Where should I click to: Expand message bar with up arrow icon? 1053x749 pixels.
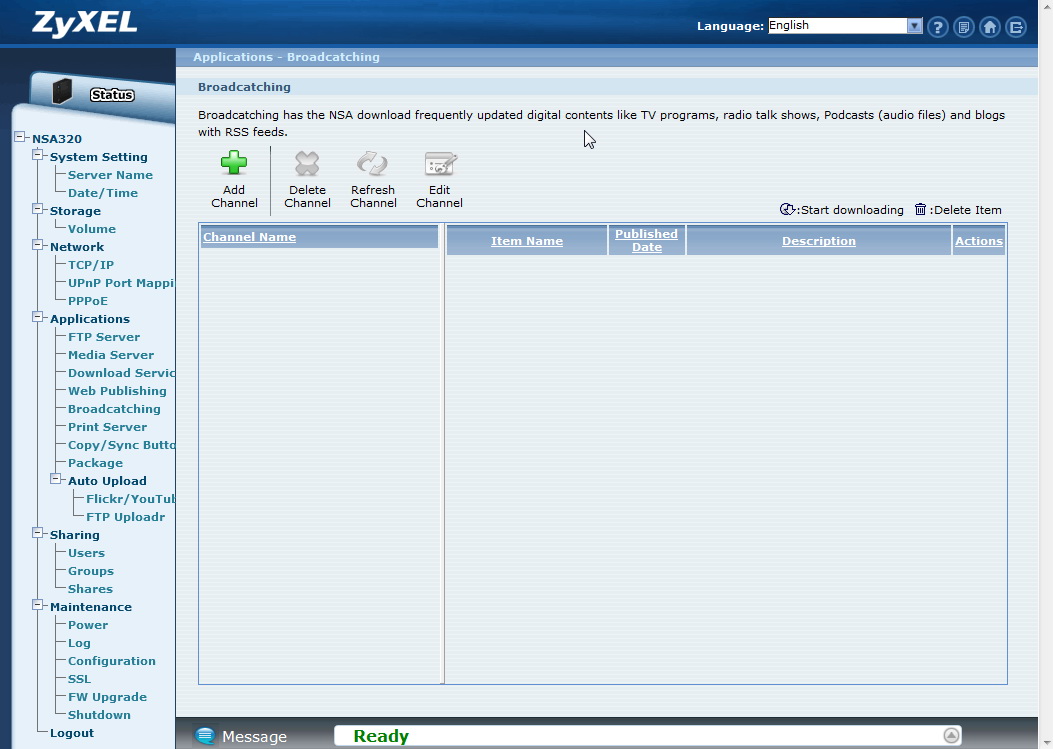951,736
